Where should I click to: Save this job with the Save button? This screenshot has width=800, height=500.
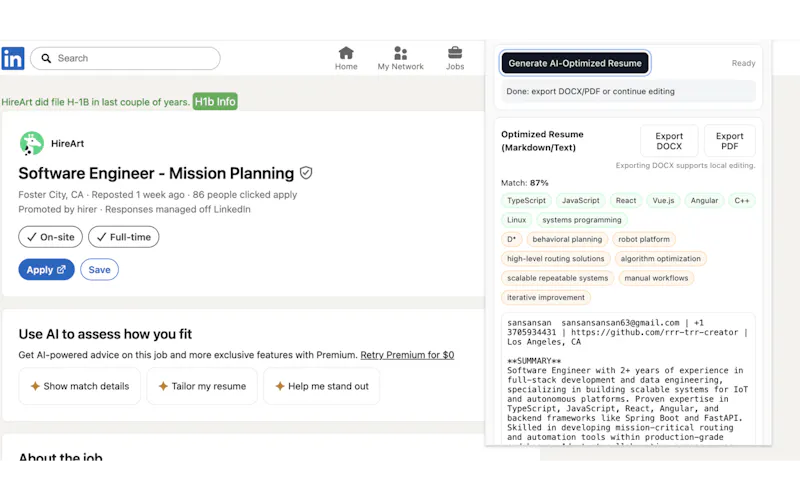[x=99, y=269]
